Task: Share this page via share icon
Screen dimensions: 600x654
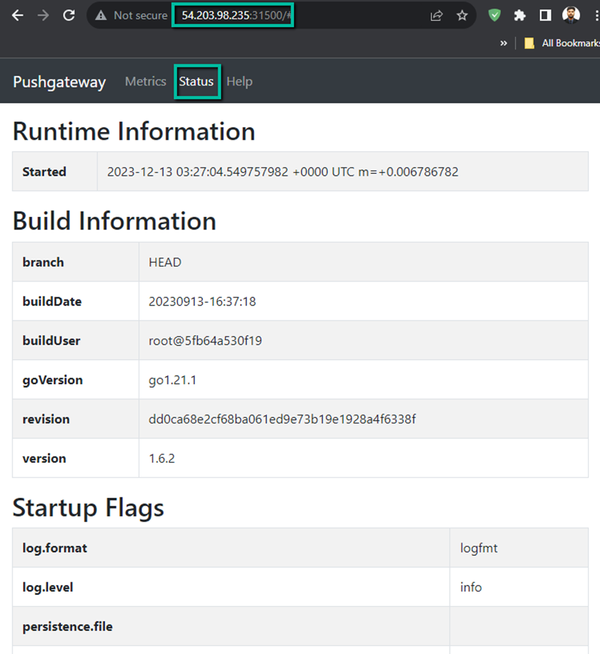Action: tap(437, 16)
